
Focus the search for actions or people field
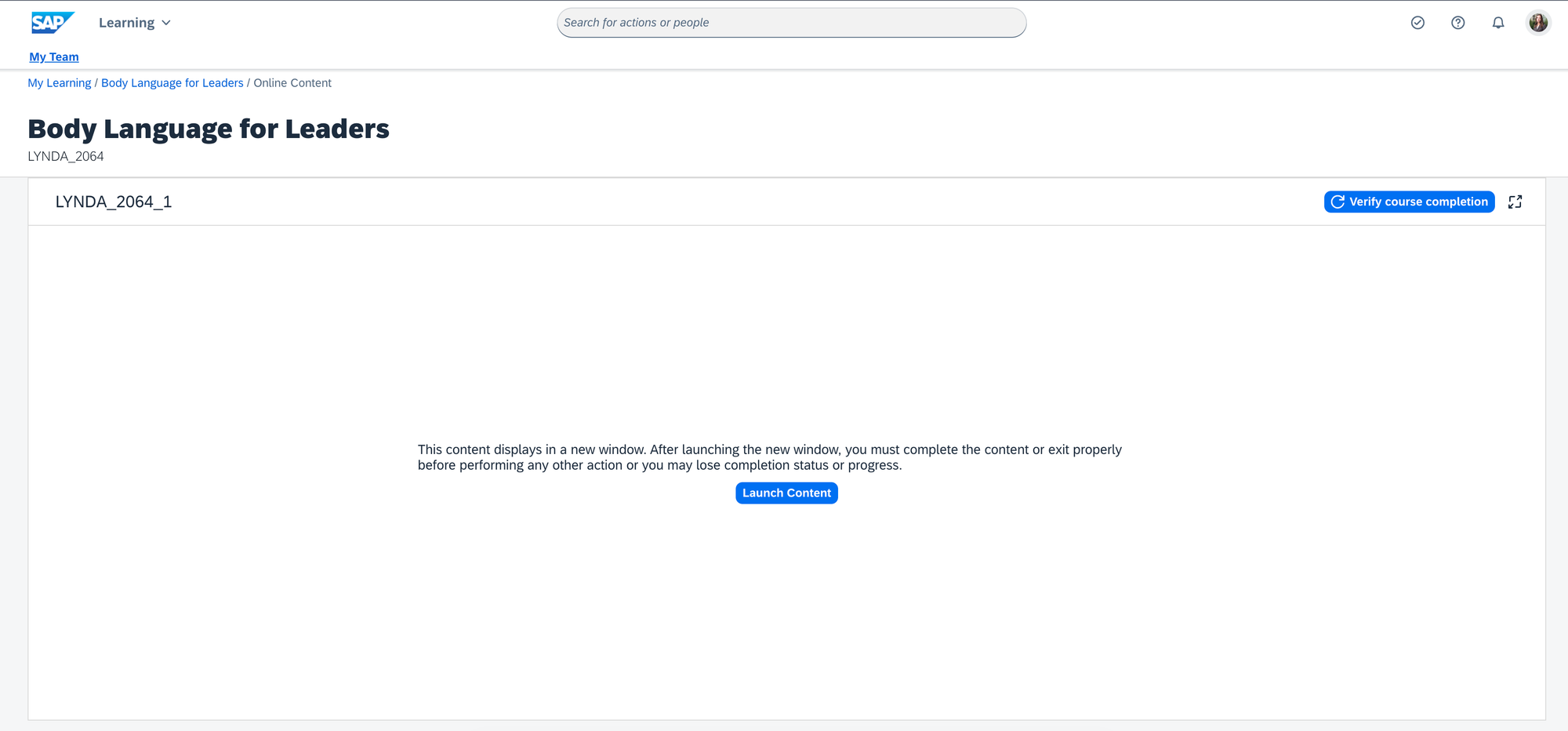pos(791,23)
